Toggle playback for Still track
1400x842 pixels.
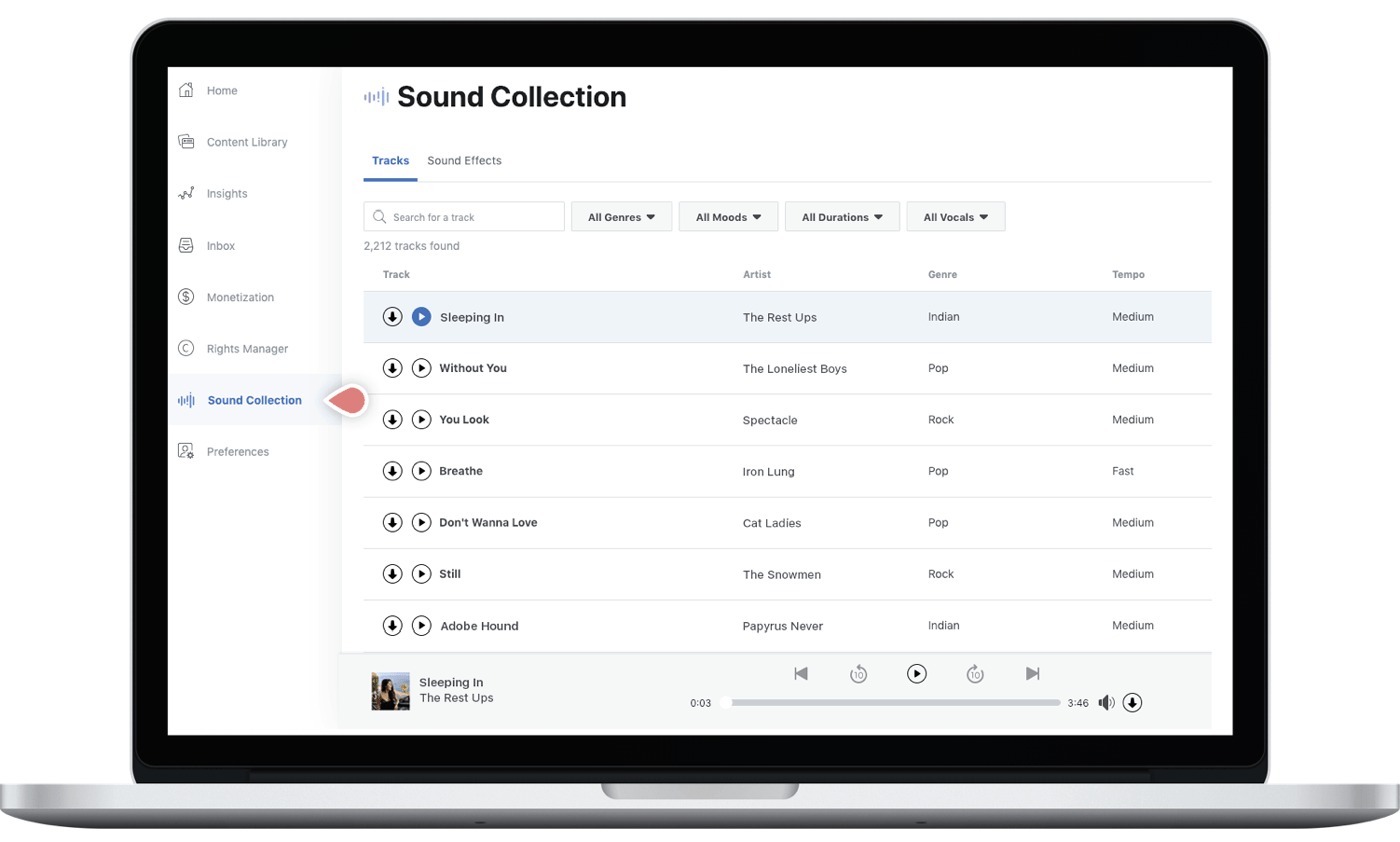click(421, 574)
